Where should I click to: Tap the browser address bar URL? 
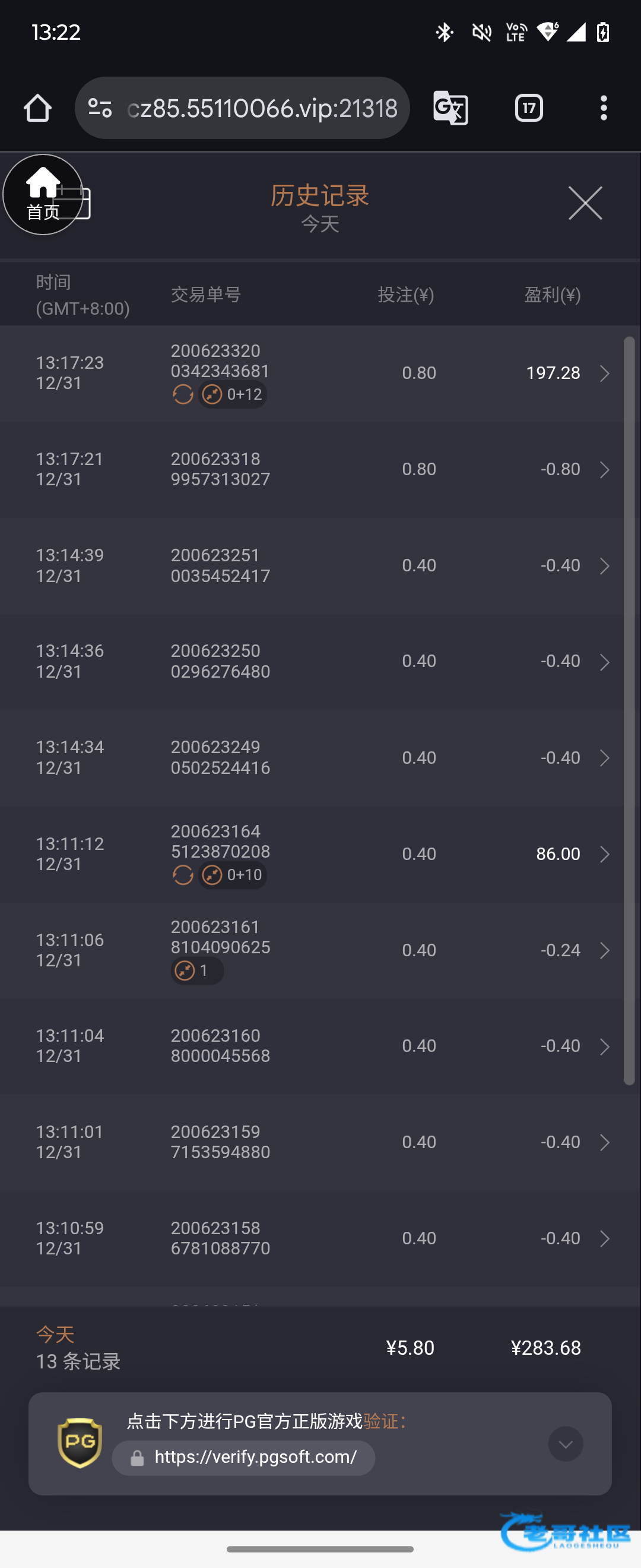[263, 108]
